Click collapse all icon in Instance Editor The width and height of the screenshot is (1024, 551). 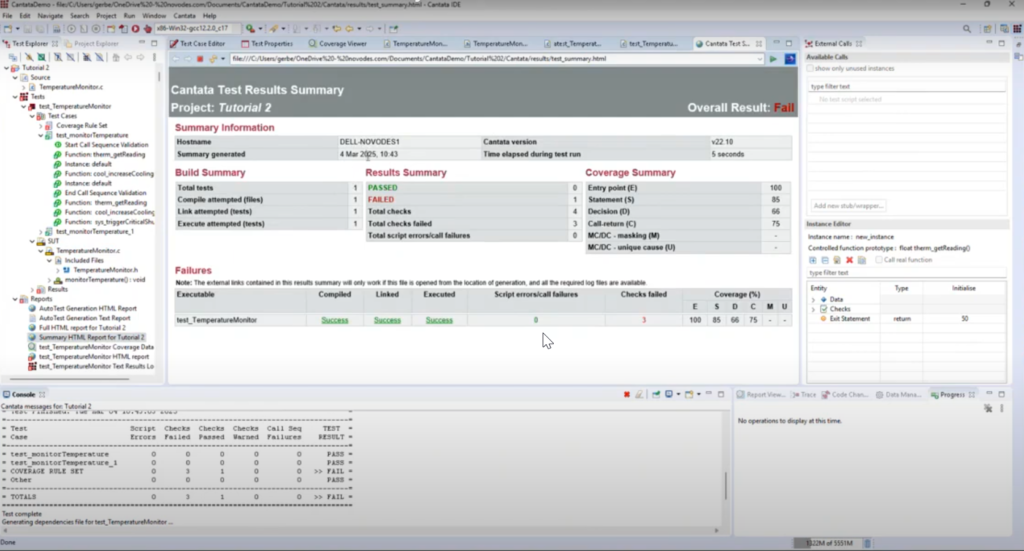[825, 260]
